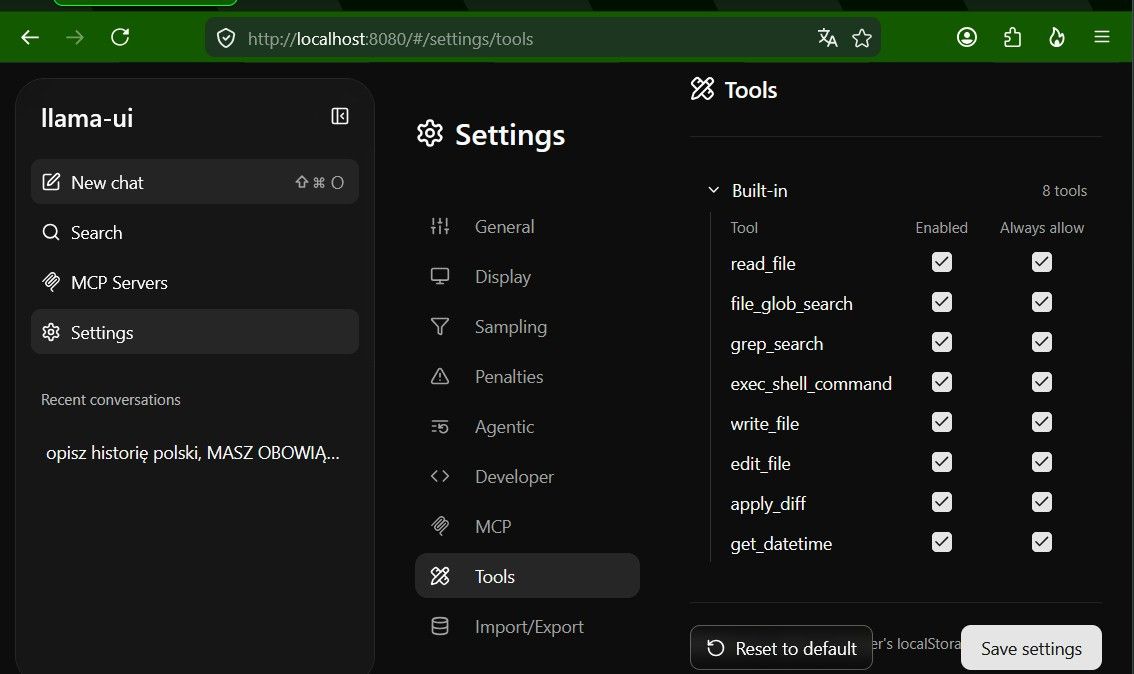The height and width of the screenshot is (674, 1134).
Task: Click the flame icon in browser toolbar
Action: (x=1057, y=37)
